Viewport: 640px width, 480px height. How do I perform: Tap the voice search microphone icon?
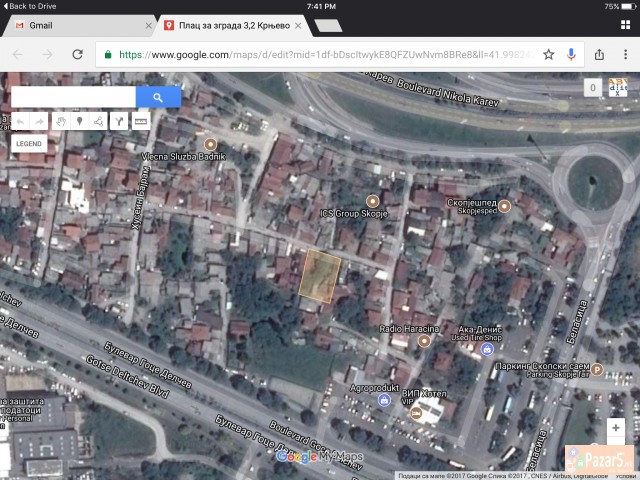click(571, 54)
